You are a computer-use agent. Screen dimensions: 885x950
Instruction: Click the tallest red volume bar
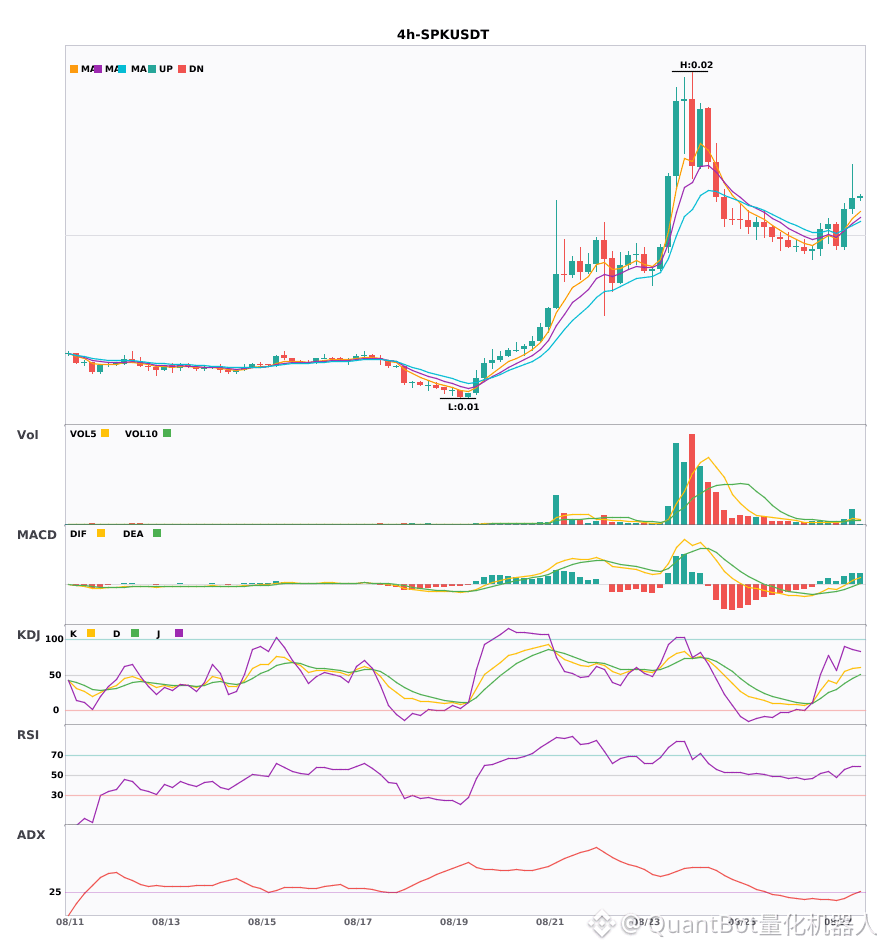click(692, 479)
